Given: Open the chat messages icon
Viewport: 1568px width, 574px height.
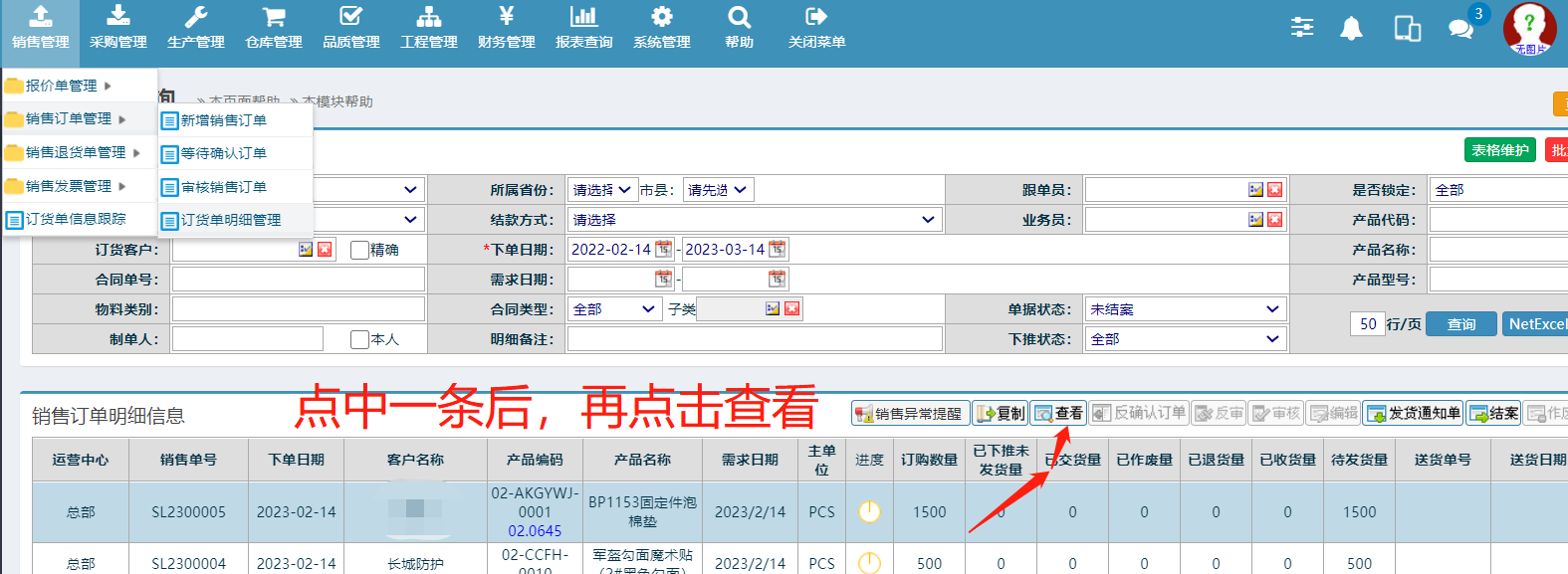Looking at the screenshot, I should pos(1460,29).
